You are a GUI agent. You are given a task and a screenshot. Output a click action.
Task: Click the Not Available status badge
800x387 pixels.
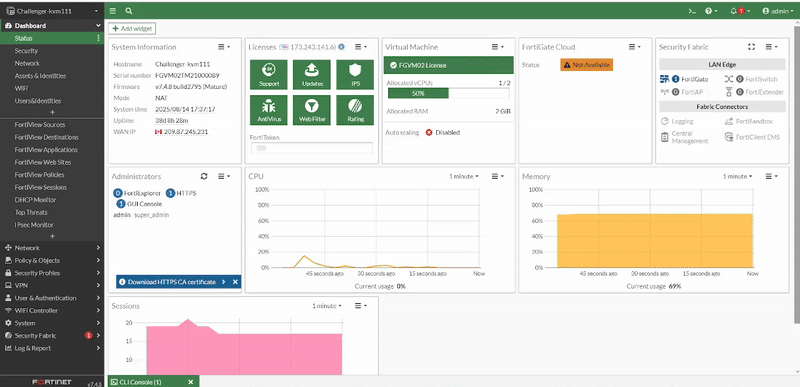[586, 65]
